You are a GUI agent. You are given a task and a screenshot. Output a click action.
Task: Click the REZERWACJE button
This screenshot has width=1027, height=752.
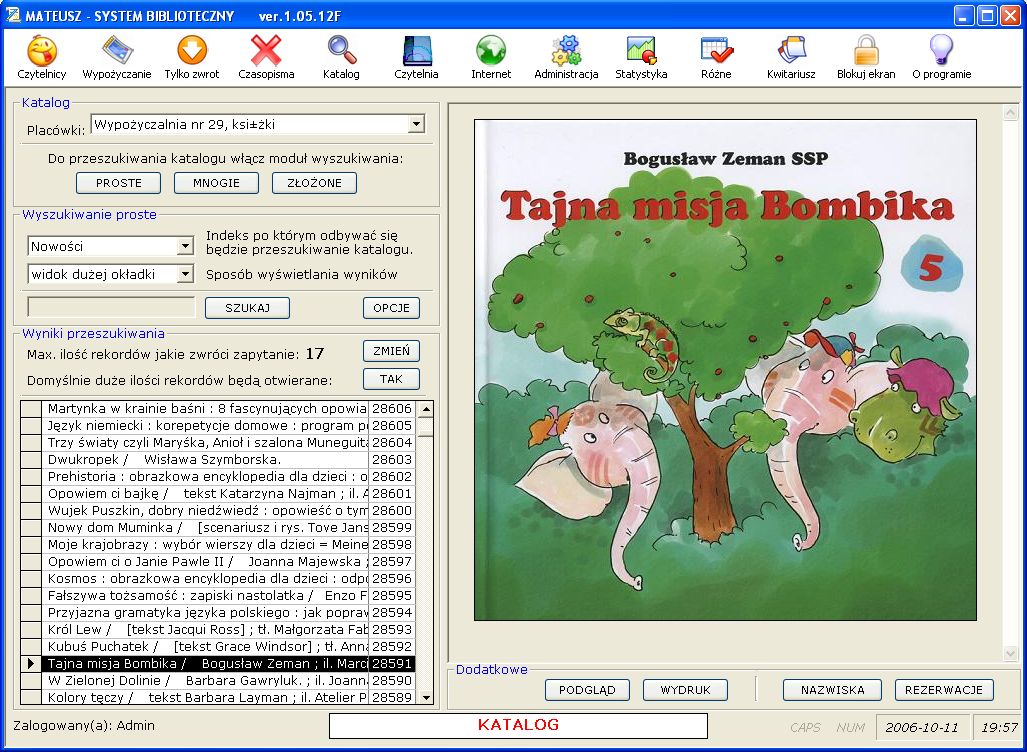944,690
